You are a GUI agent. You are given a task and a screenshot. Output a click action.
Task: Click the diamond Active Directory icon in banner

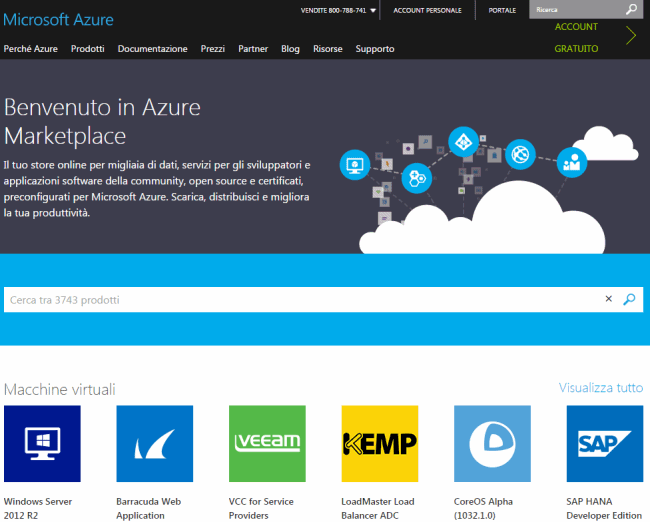point(463,142)
